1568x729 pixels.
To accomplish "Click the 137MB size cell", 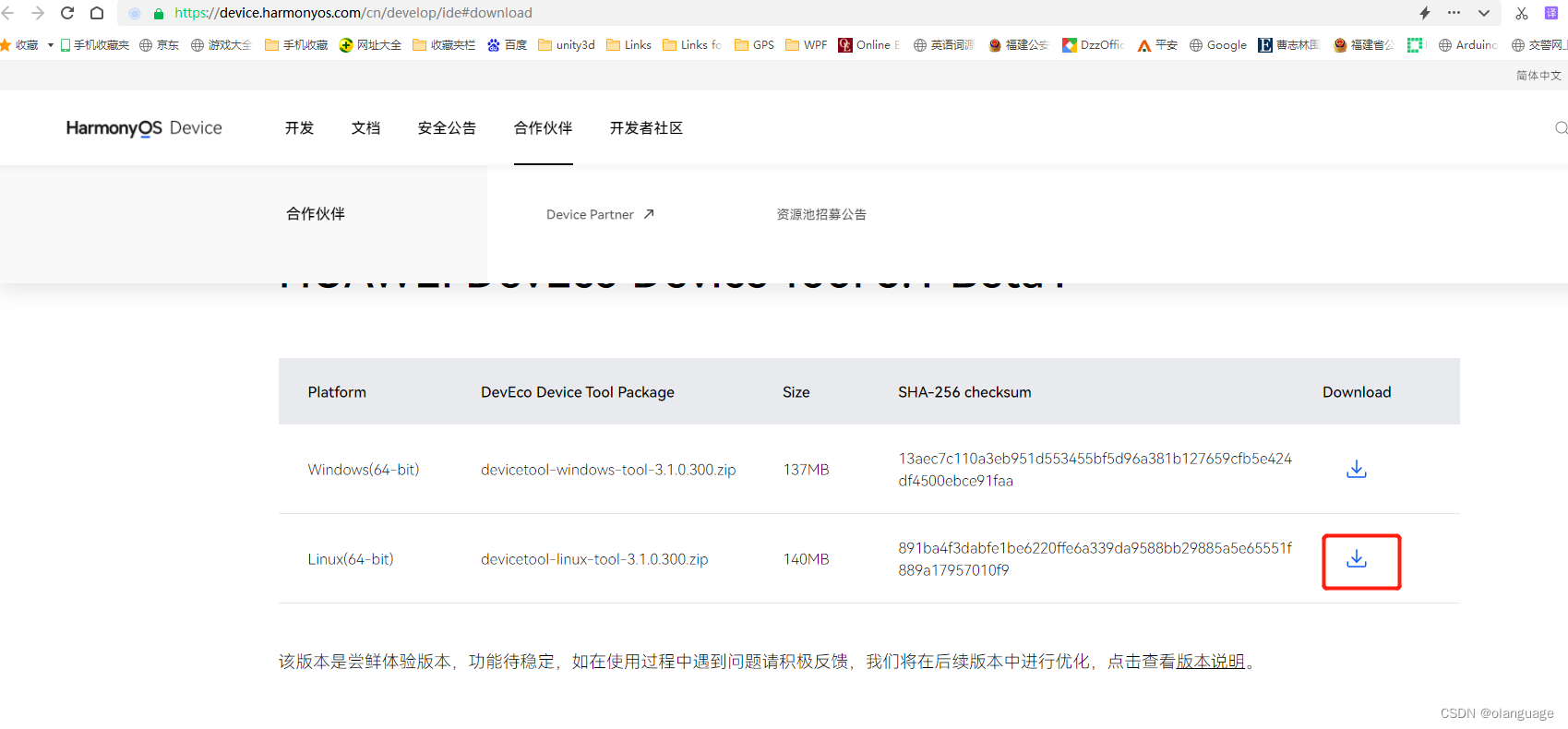I will pyautogui.click(x=806, y=470).
